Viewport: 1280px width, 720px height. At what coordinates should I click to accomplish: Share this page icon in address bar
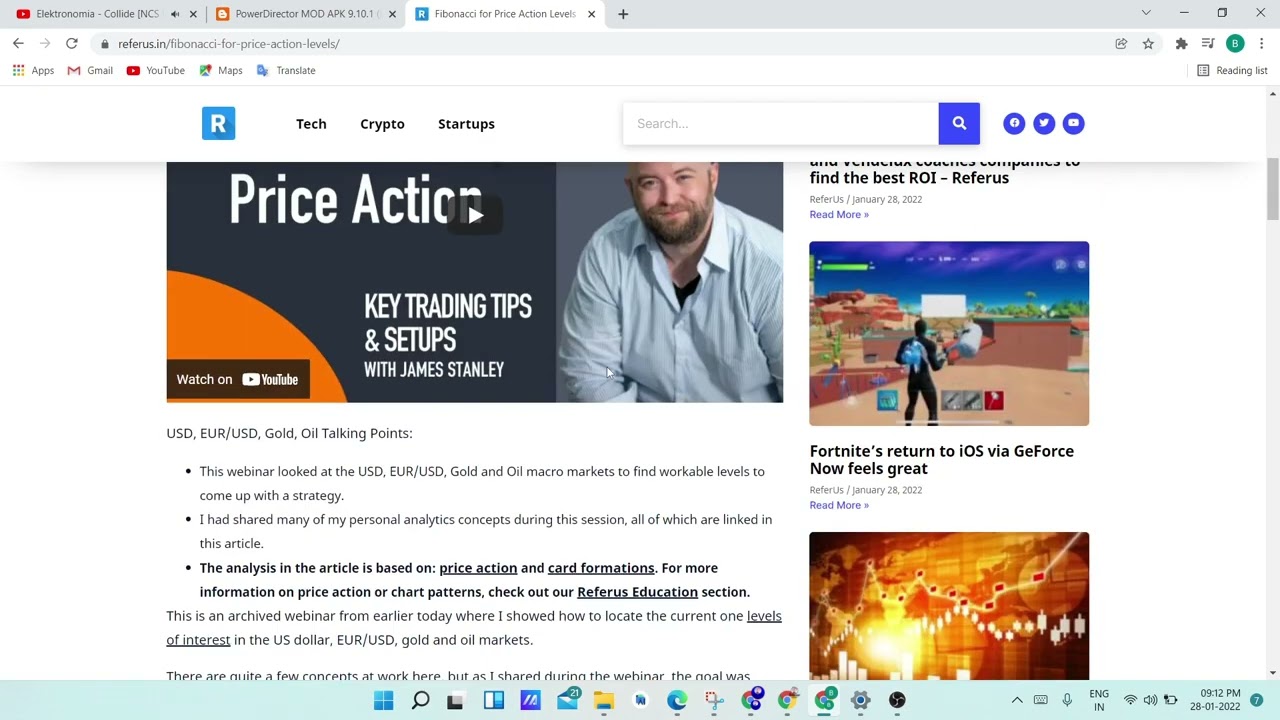tap(1121, 44)
